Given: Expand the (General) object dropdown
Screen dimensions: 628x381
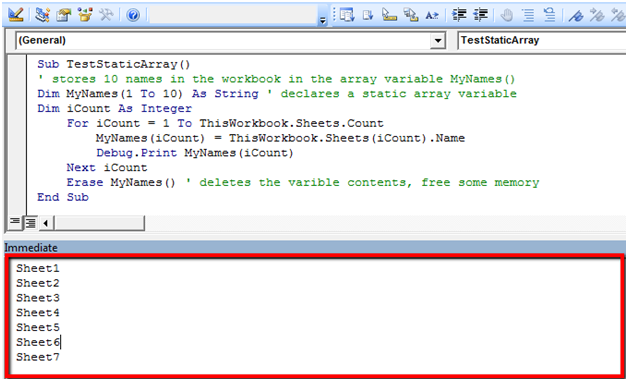Looking at the screenshot, I should click(x=438, y=40).
